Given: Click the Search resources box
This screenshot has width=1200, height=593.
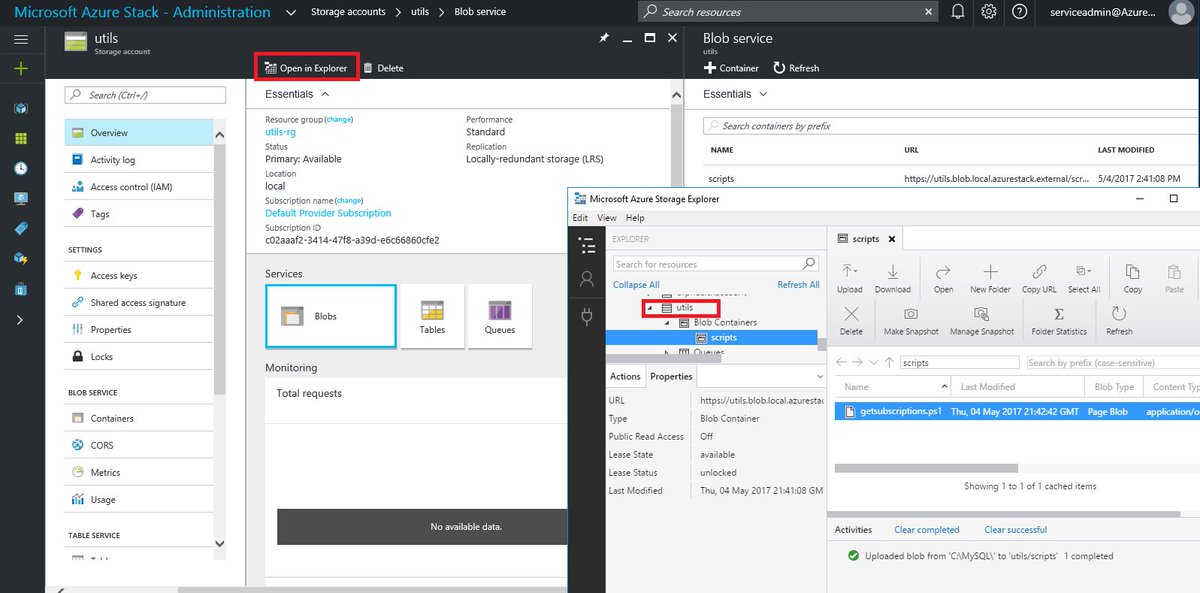Looking at the screenshot, I should click(789, 12).
